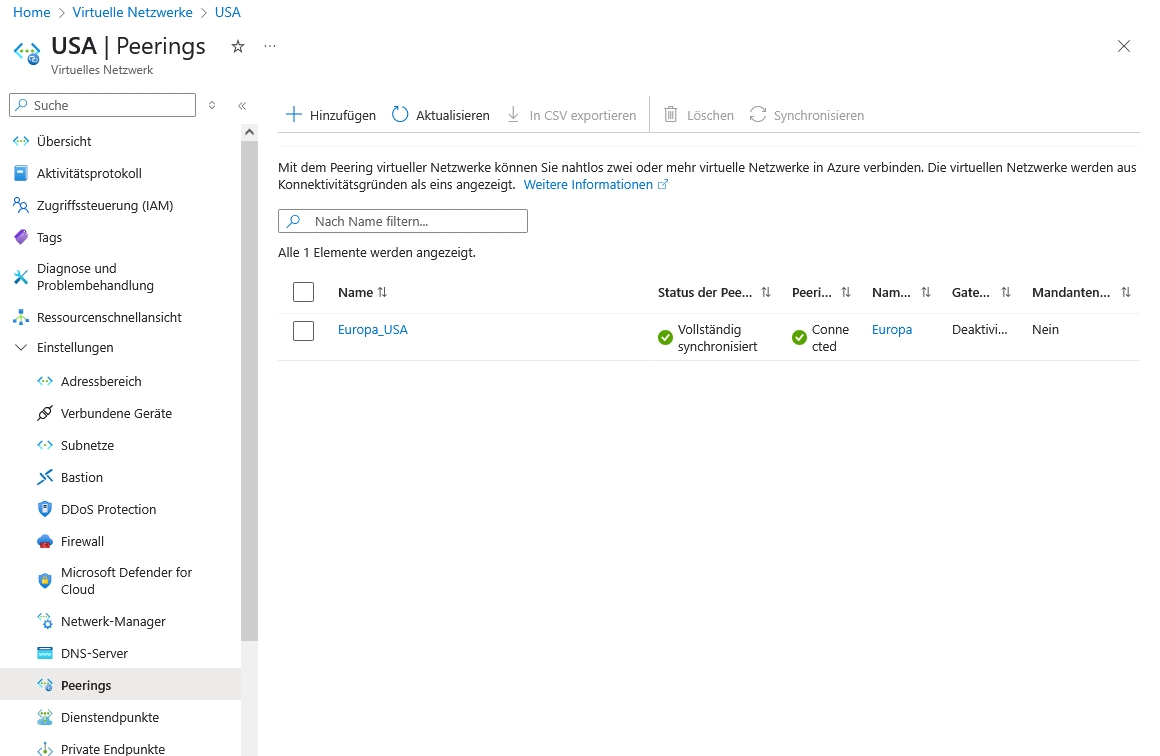Click the DNS-Server icon
This screenshot has width=1160, height=756.
pos(44,654)
